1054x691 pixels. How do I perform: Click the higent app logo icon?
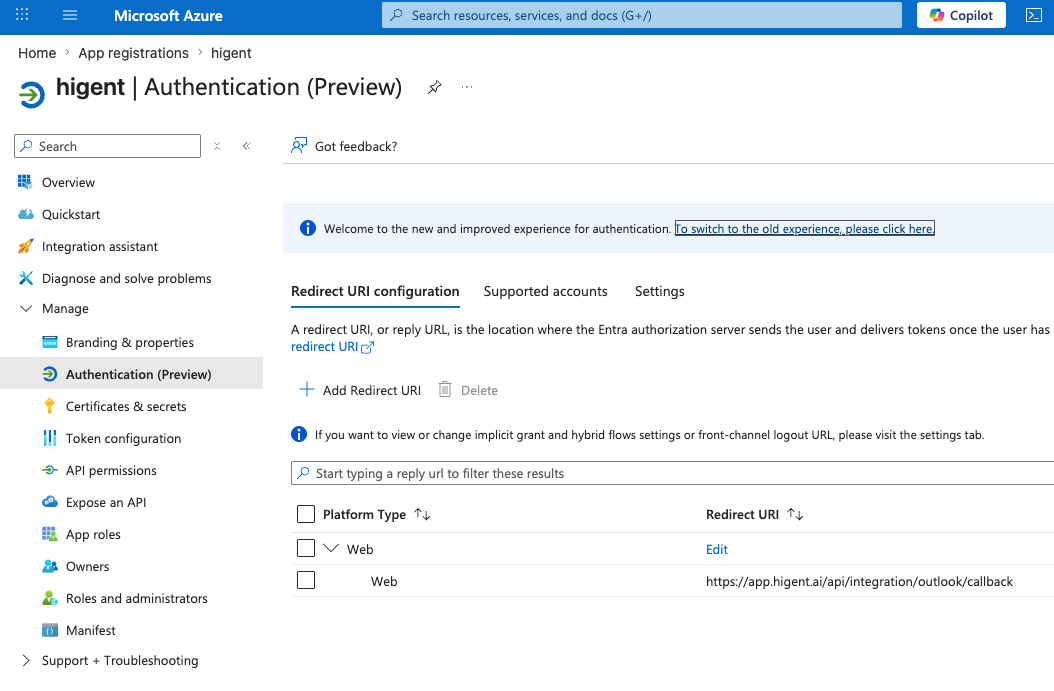click(x=32, y=94)
